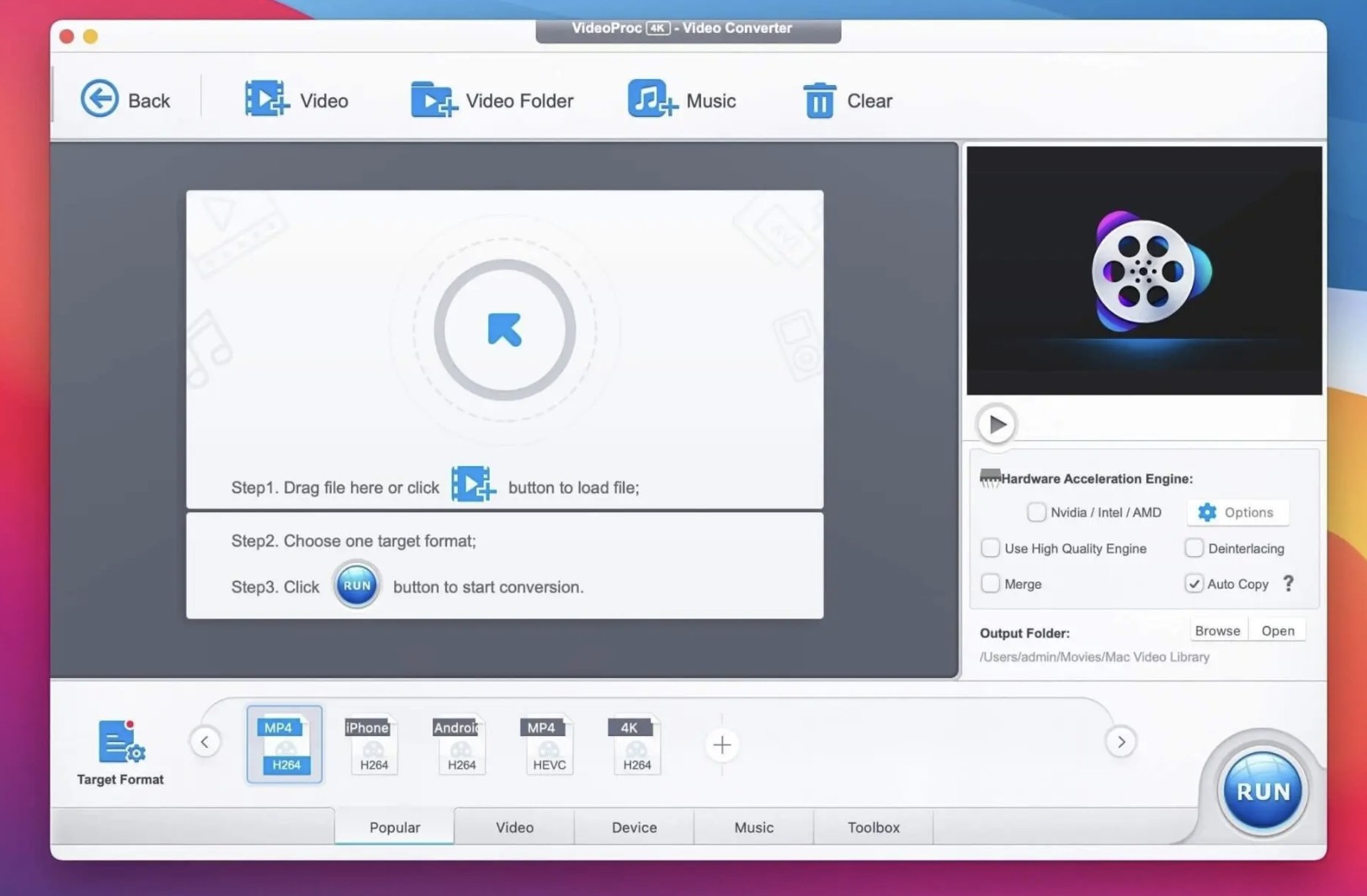Click the Music add icon
The width and height of the screenshot is (1367, 896).
(651, 99)
